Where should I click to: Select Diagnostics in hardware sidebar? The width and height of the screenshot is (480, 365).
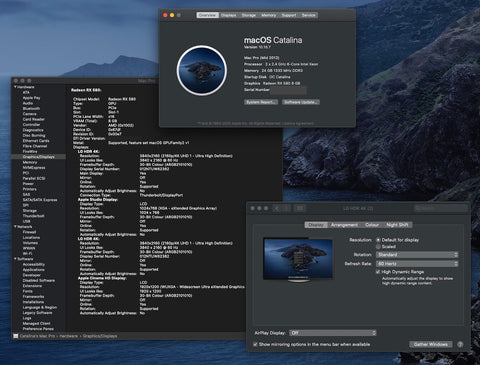(33, 130)
